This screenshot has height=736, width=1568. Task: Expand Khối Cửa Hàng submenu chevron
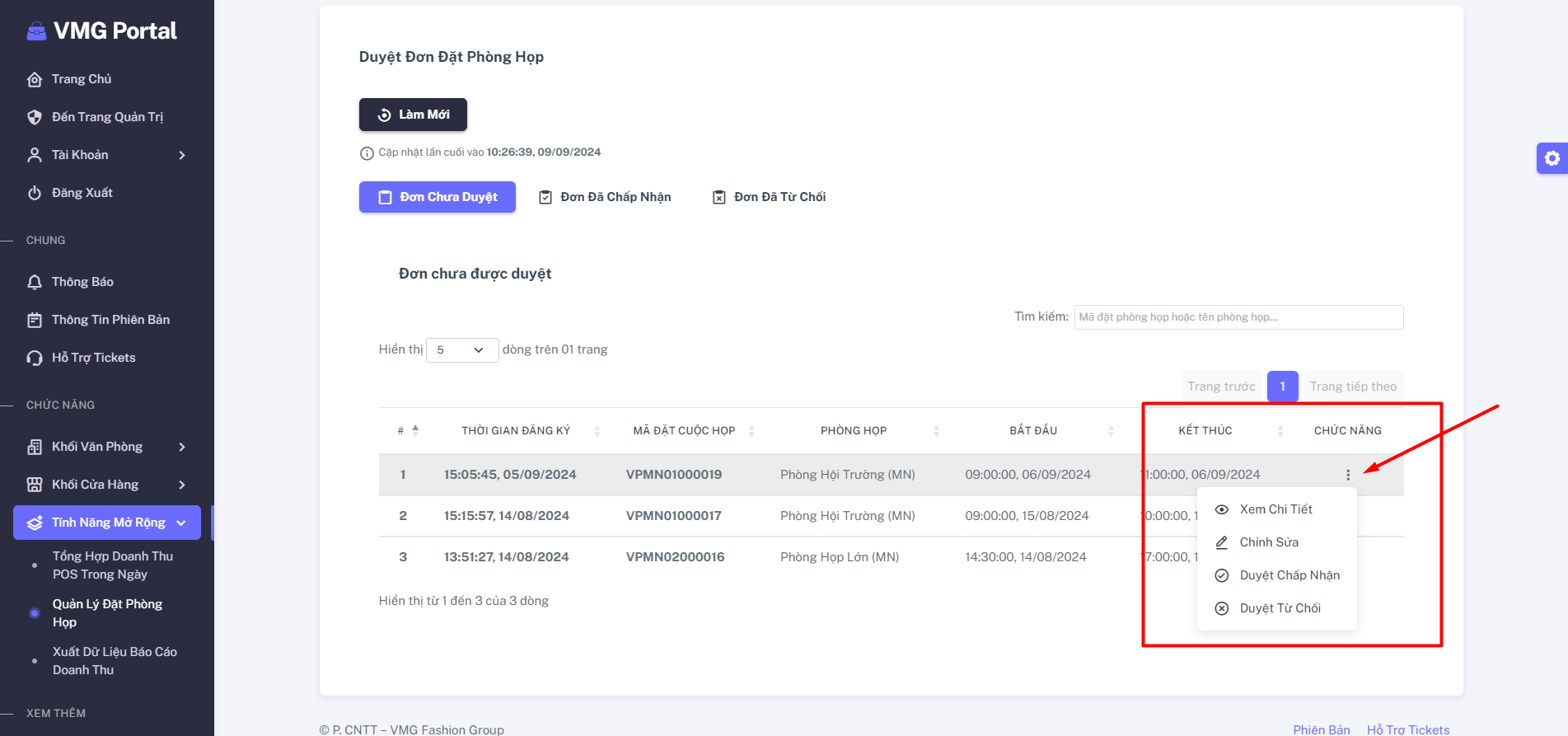tap(182, 485)
